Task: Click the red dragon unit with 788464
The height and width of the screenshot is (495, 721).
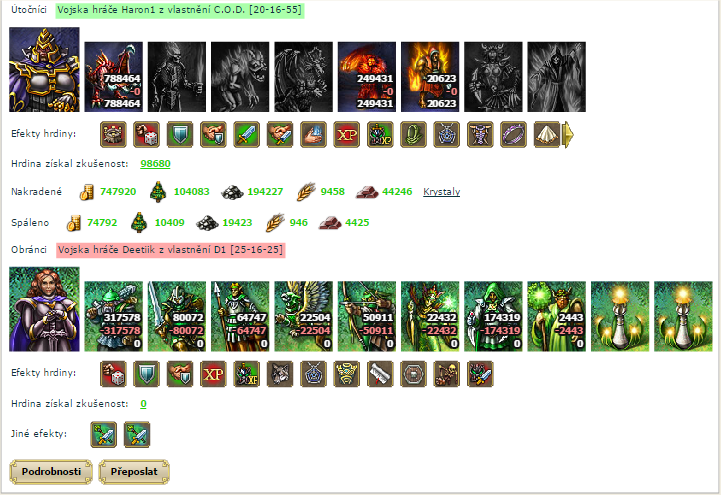Action: click(x=114, y=77)
